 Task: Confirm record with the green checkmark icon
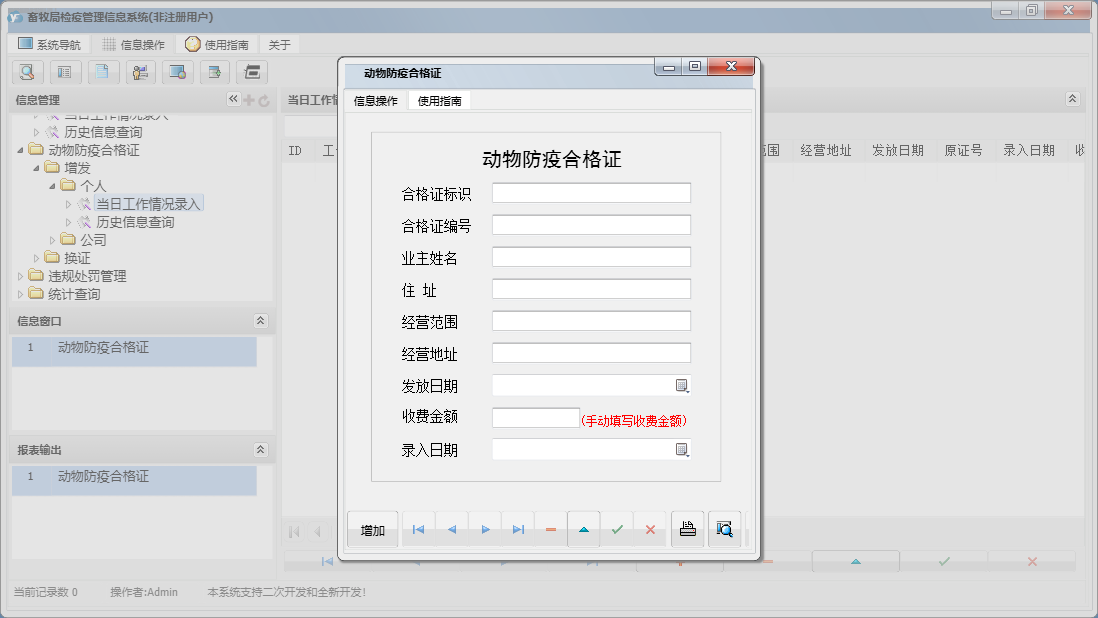point(617,529)
